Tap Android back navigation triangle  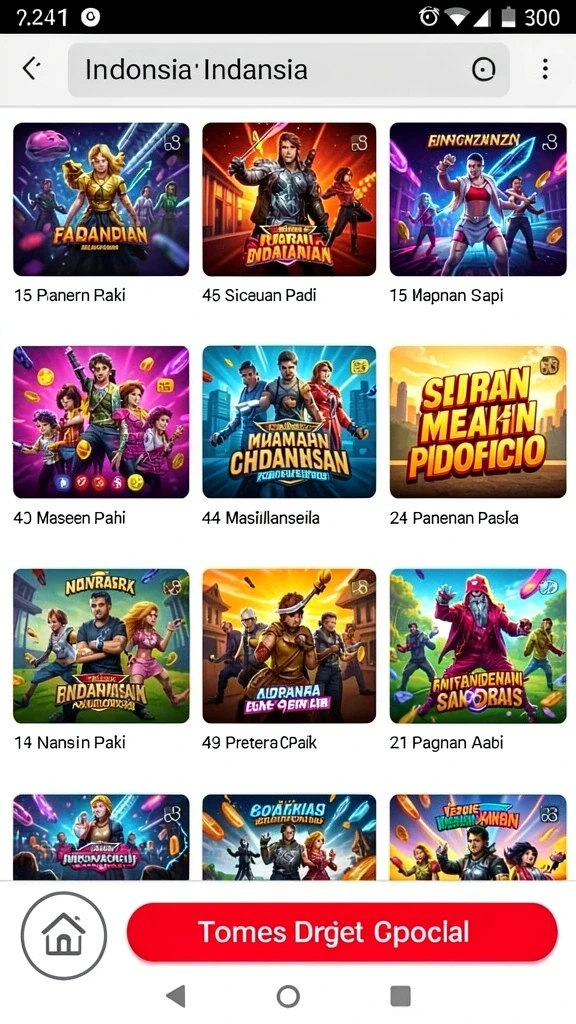(175, 997)
